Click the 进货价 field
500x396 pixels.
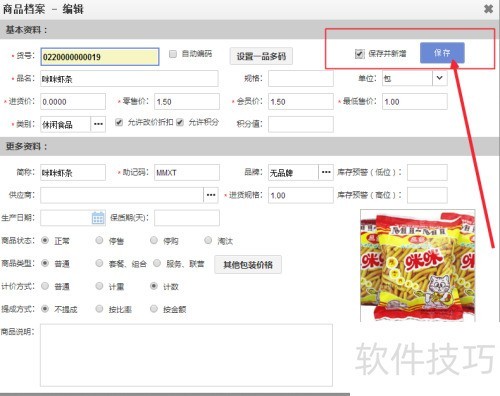(73, 101)
